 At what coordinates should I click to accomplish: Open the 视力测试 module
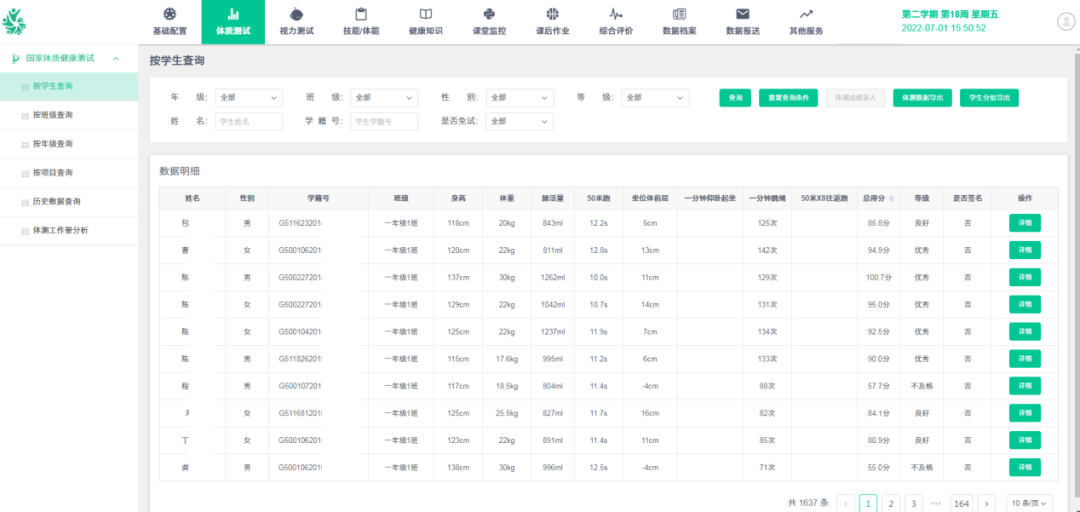pos(297,22)
